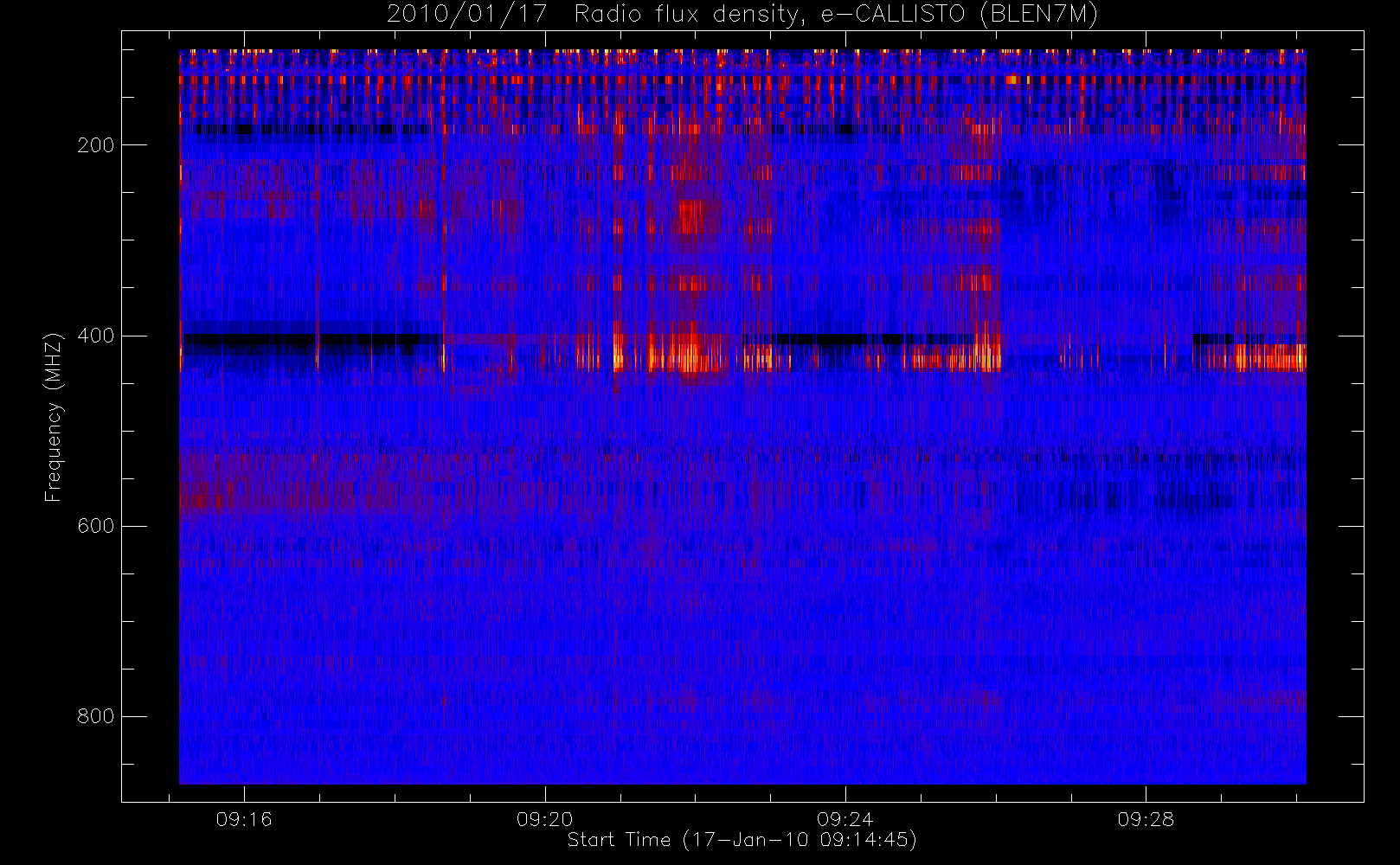Click the 09:24 time tick label
Image resolution: width=1400 pixels, height=865 pixels.
845,819
